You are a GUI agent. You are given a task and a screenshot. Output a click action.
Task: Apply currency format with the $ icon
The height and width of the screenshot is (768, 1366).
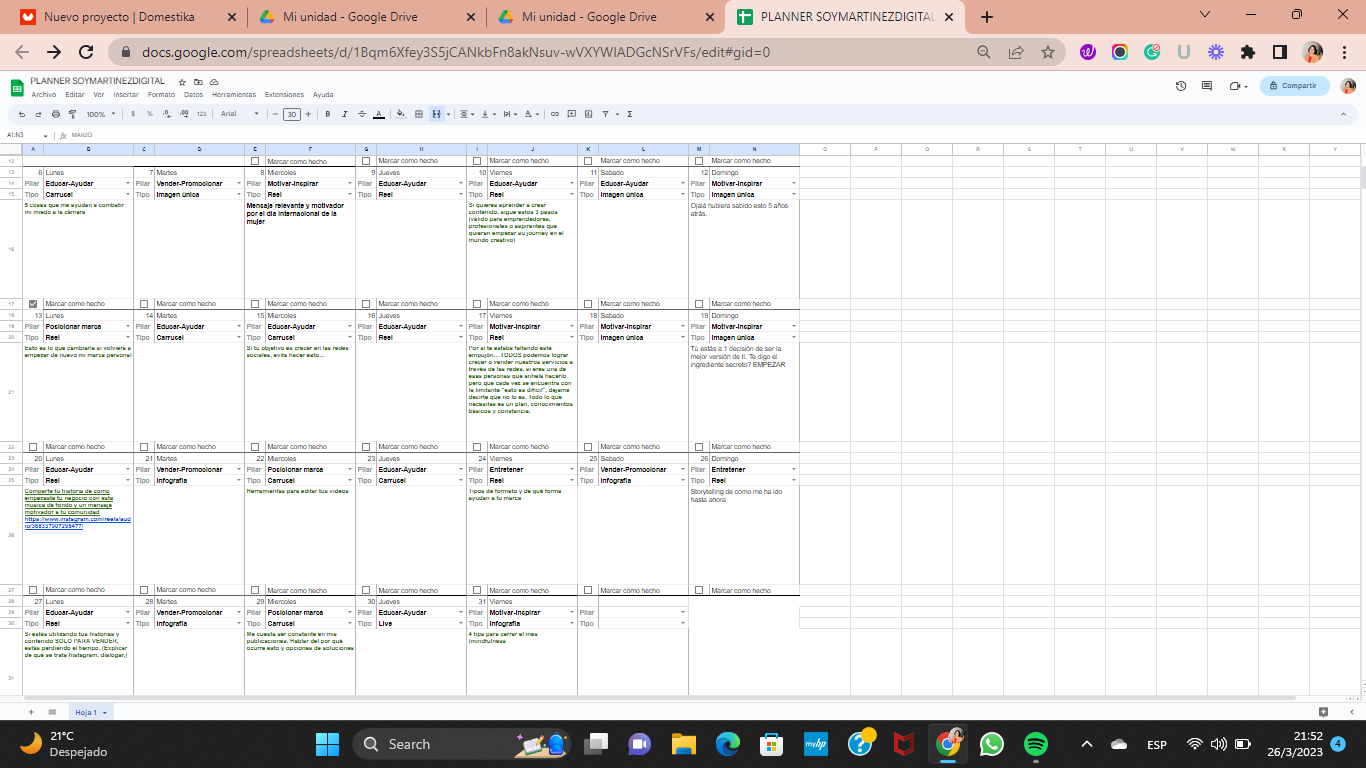(133, 114)
